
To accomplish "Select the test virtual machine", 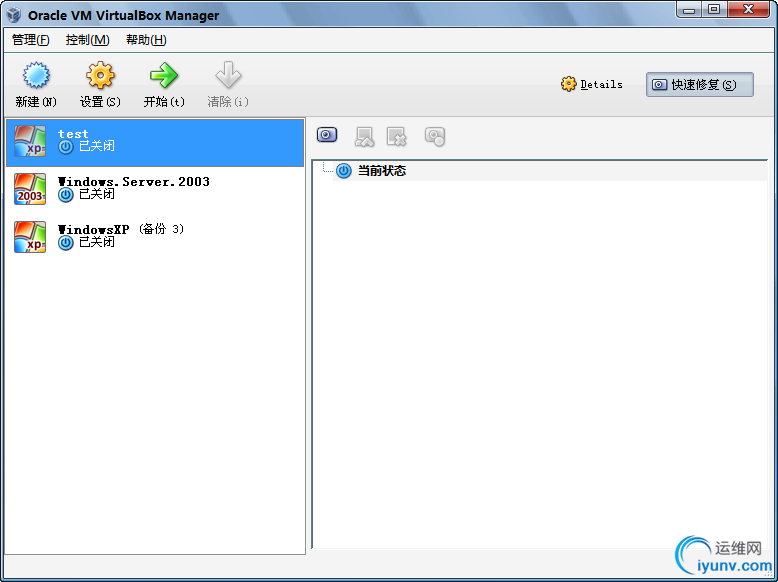I will (155, 142).
